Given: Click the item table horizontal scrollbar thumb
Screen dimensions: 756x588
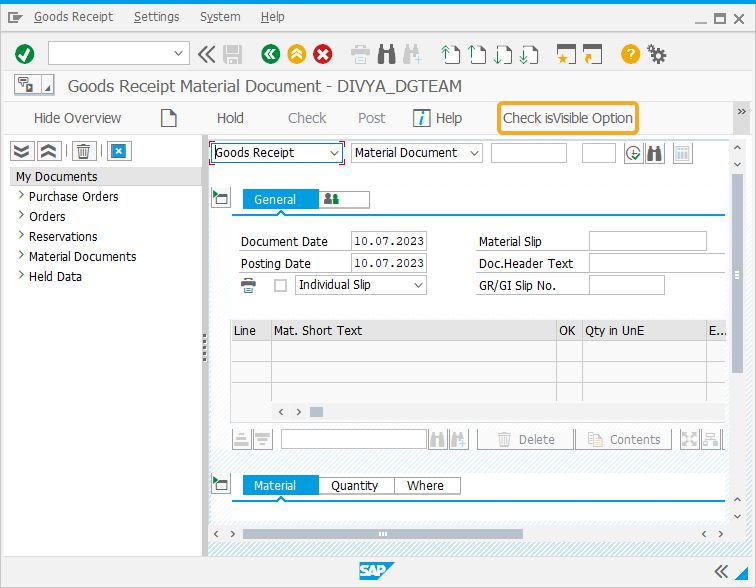Looking at the screenshot, I should tap(316, 412).
